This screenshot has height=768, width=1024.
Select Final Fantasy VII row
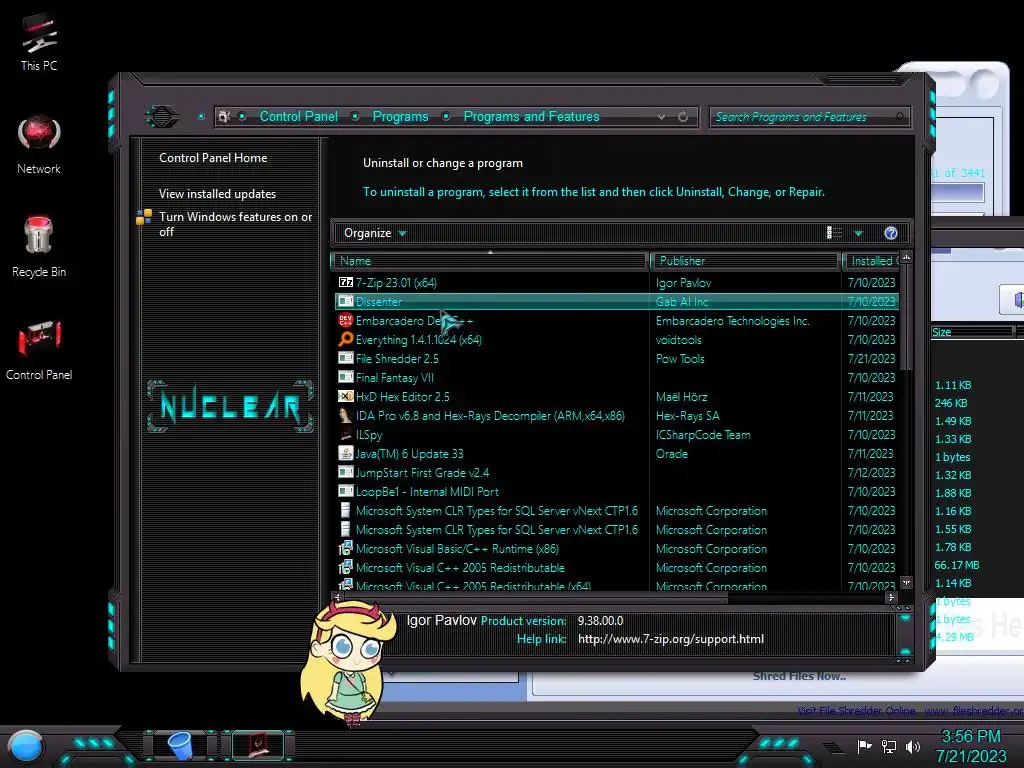coord(616,377)
